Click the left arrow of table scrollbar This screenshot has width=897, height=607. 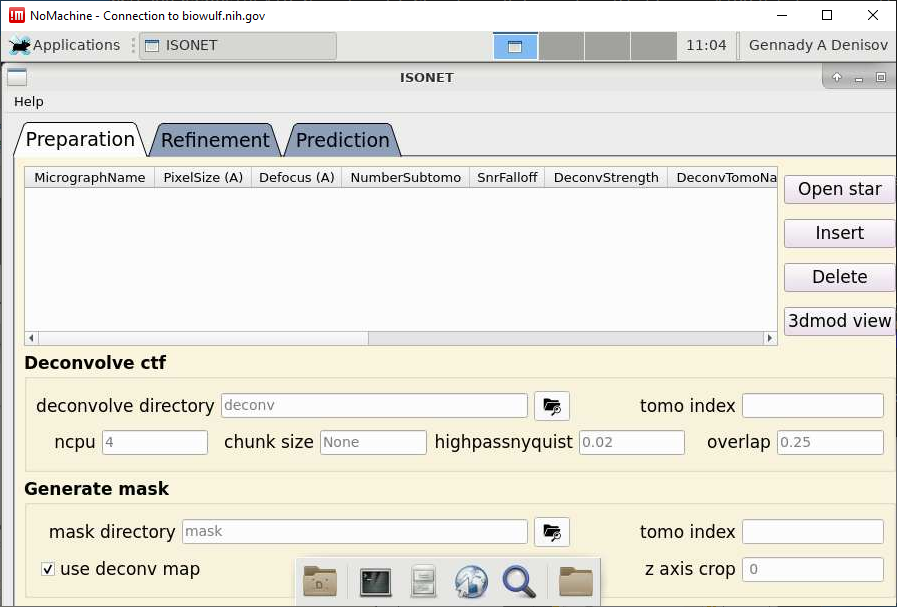(x=31, y=339)
